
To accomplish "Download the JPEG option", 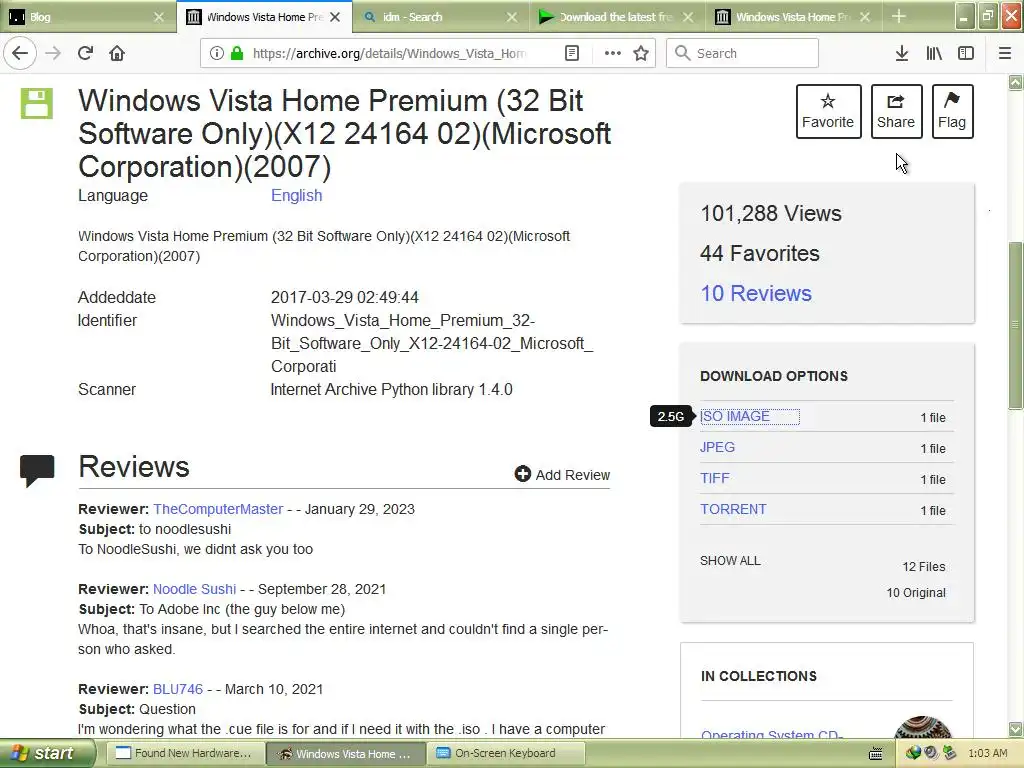I will 717,447.
